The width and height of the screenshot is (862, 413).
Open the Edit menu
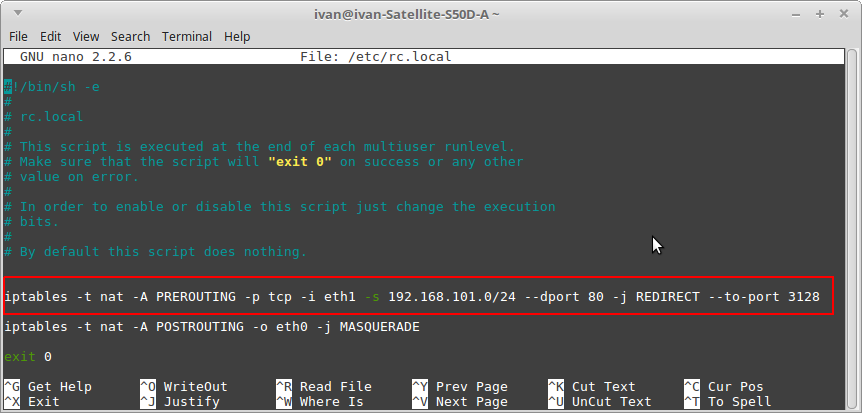pyautogui.click(x=50, y=37)
